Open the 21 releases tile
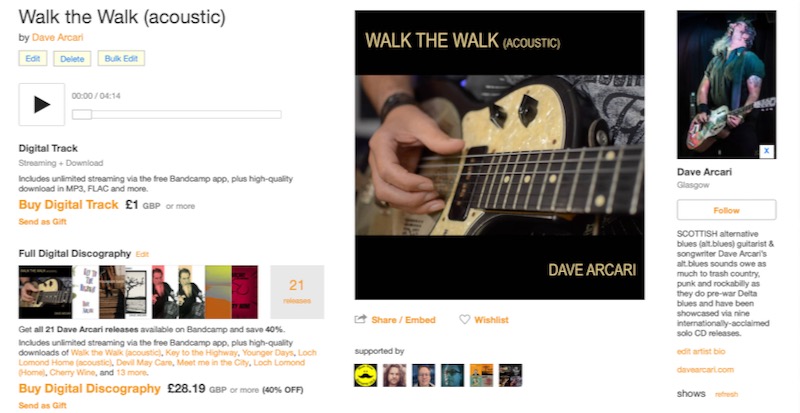Image resolution: width=800 pixels, height=413 pixels. click(297, 292)
